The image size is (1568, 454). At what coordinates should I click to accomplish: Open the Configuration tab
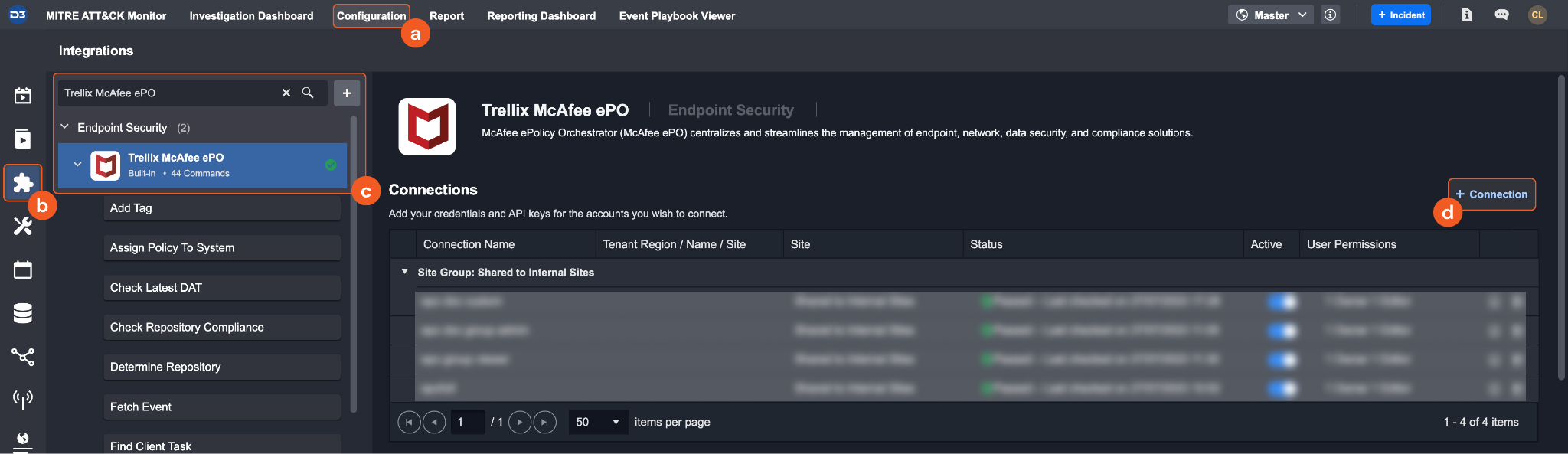pos(371,16)
